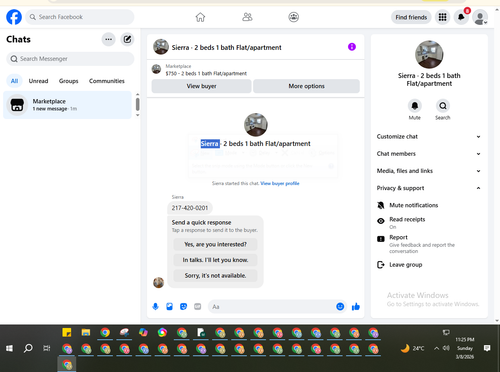Expand Customize chat section
500x372 pixels.
pyautogui.click(x=429, y=137)
